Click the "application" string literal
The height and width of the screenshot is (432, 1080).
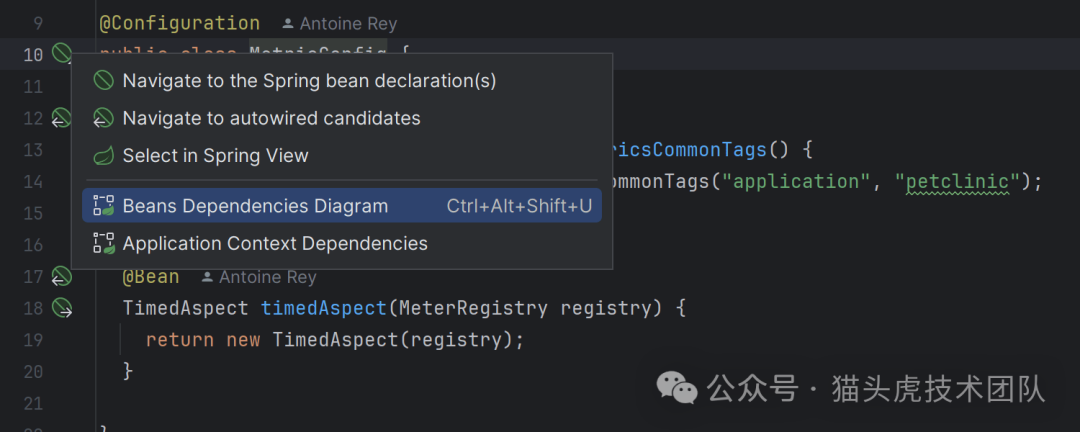(x=811, y=181)
